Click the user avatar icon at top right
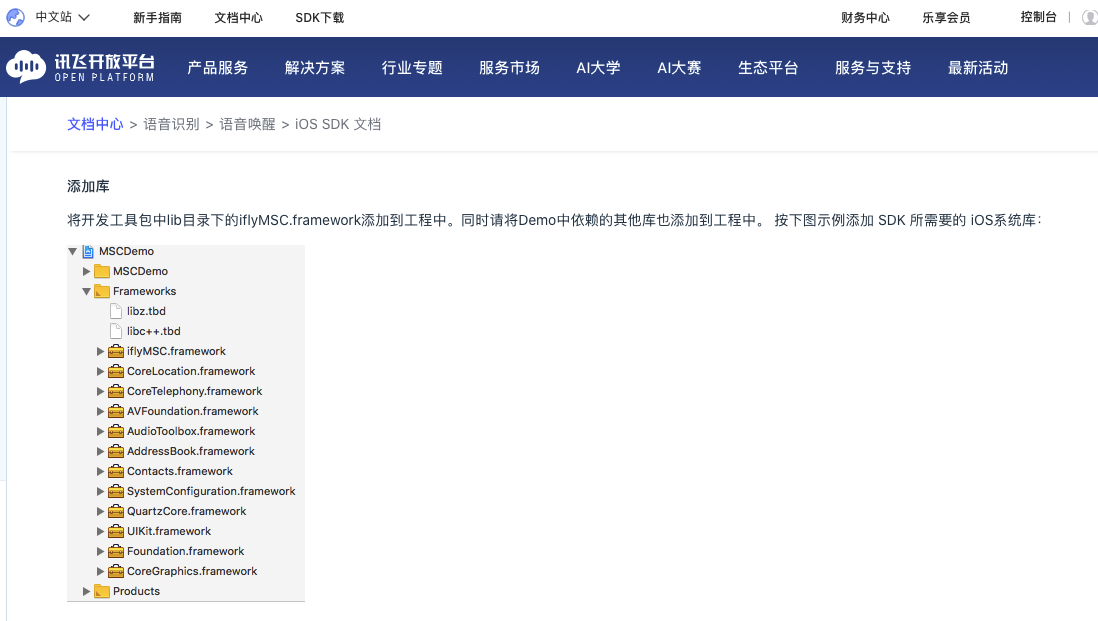The image size is (1098, 621). click(x=1090, y=17)
